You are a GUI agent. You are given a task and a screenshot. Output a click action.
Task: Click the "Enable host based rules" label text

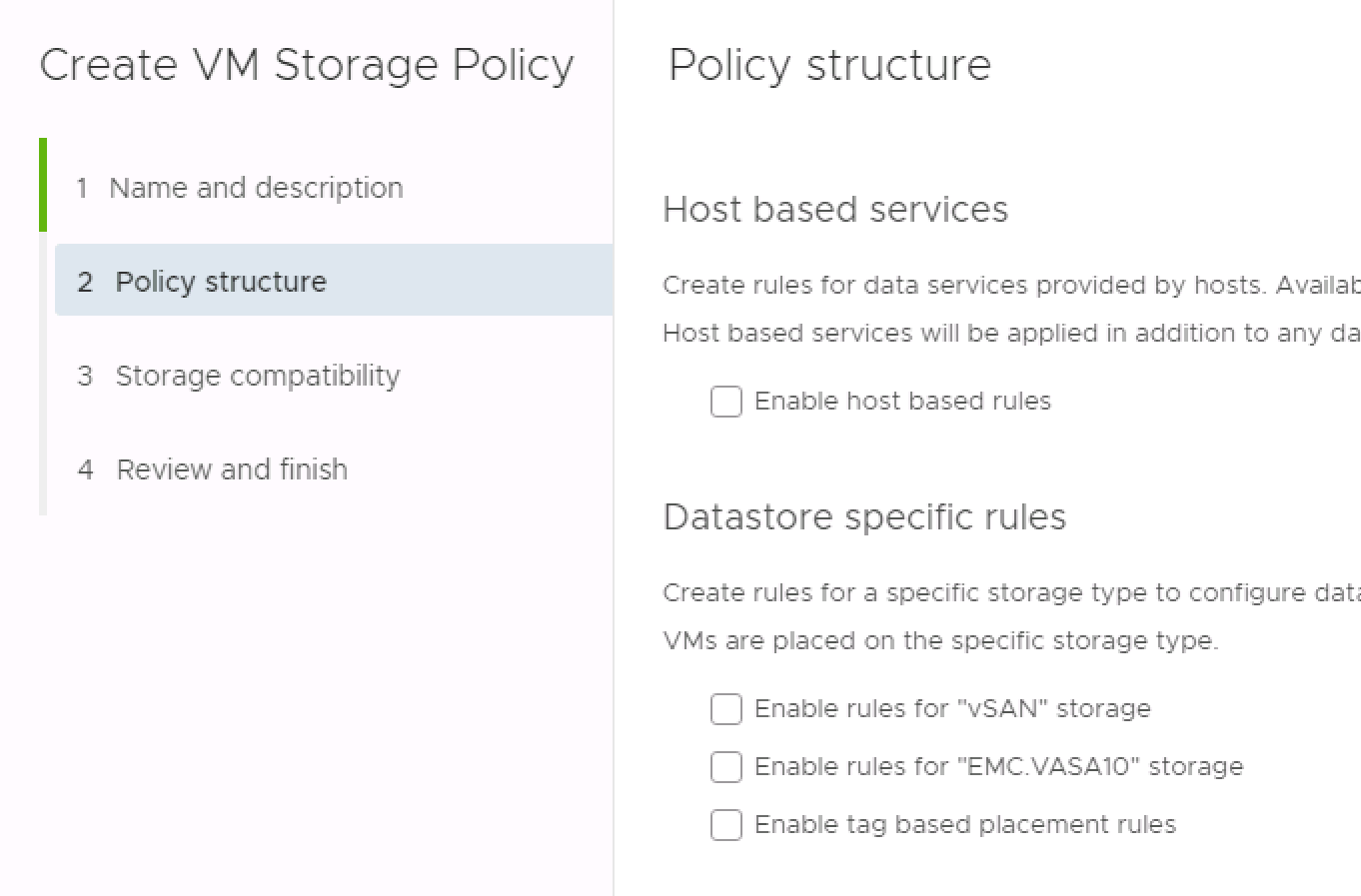[902, 401]
